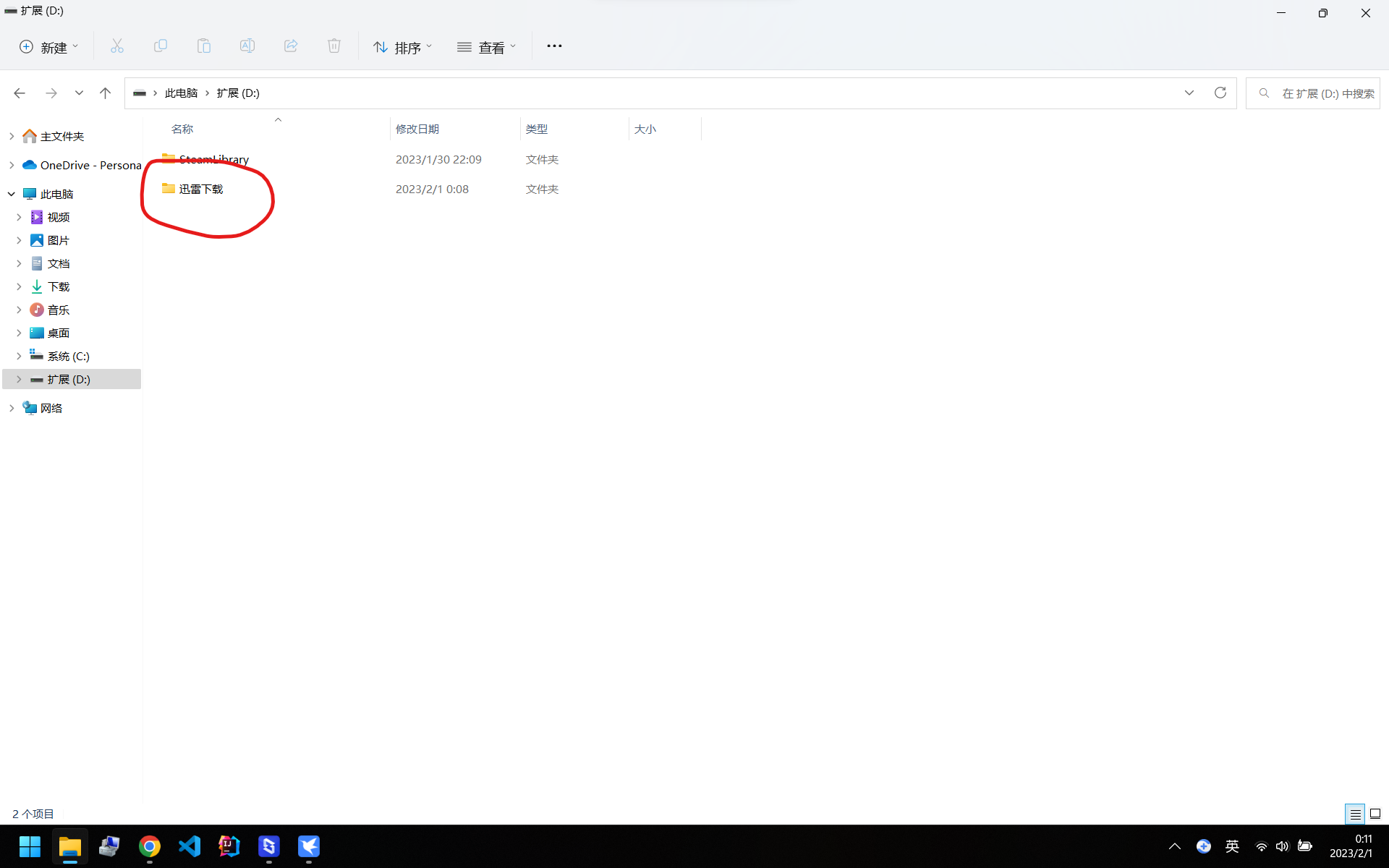Viewport: 1389px width, 868px height.
Task: Click the Share icon in toolbar
Action: tap(290, 46)
